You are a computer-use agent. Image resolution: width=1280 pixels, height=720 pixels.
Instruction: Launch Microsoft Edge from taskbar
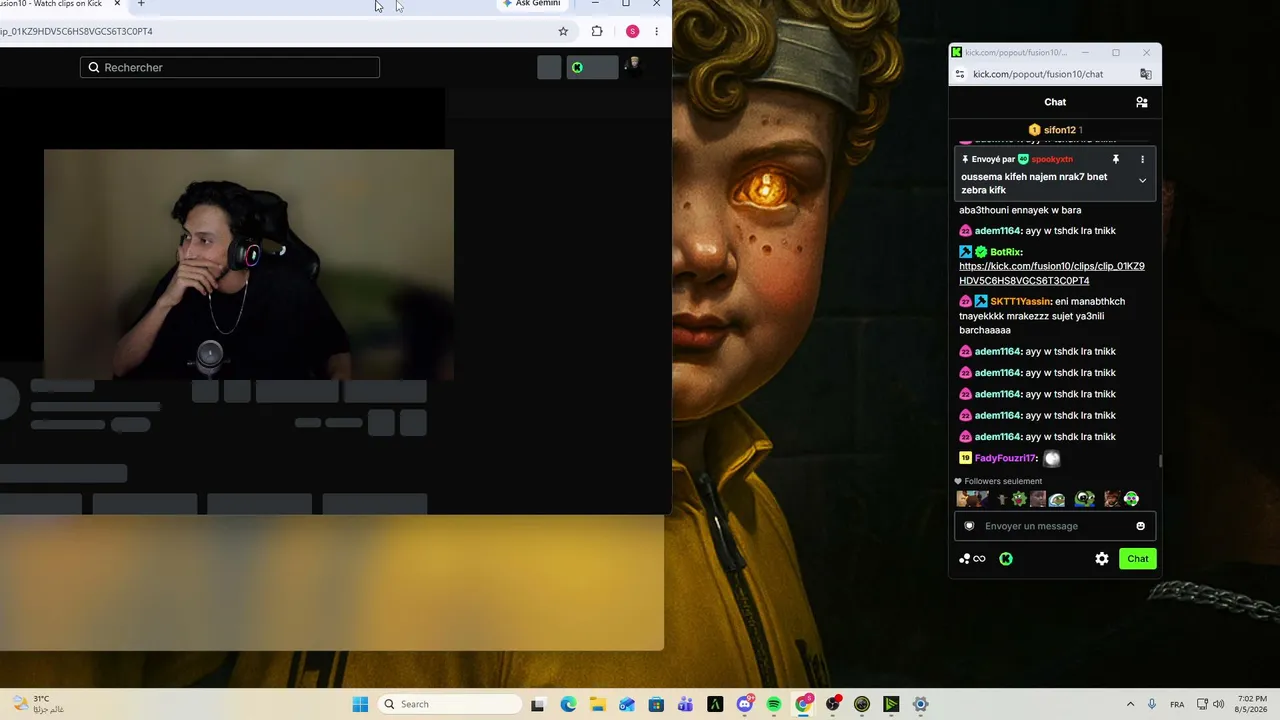click(568, 704)
